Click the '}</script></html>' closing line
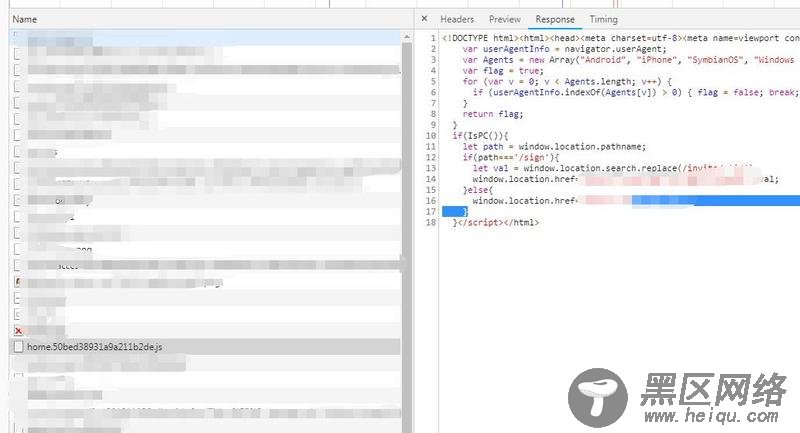This screenshot has height=433, width=800. [495, 222]
